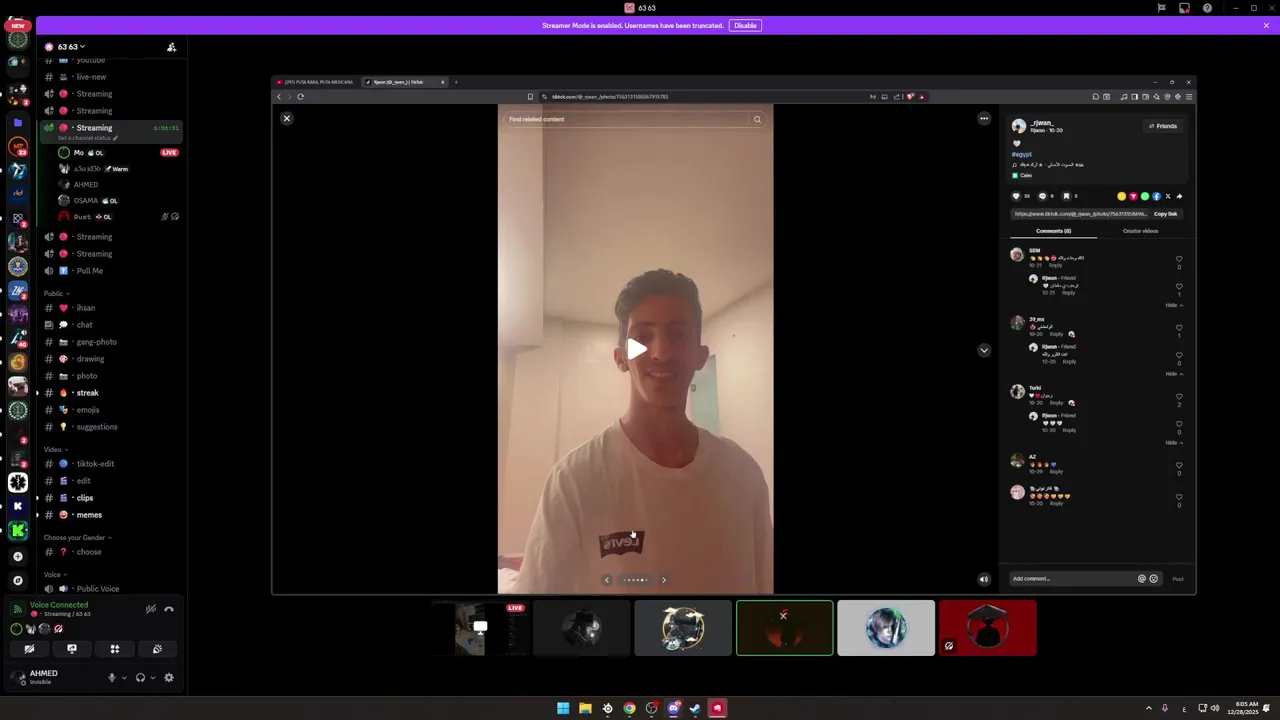The height and width of the screenshot is (720, 1280).
Task: Collapse the Public category
Action: [56, 293]
